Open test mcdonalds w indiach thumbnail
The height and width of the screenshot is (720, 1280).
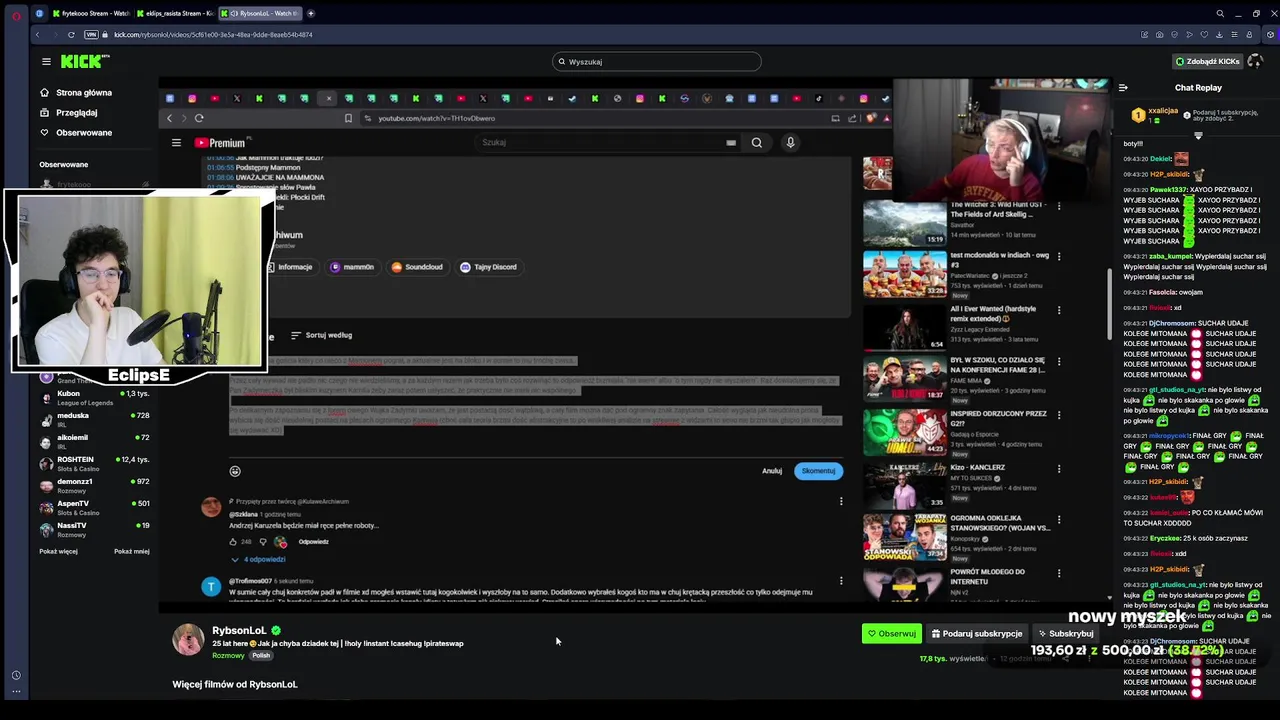(904, 275)
